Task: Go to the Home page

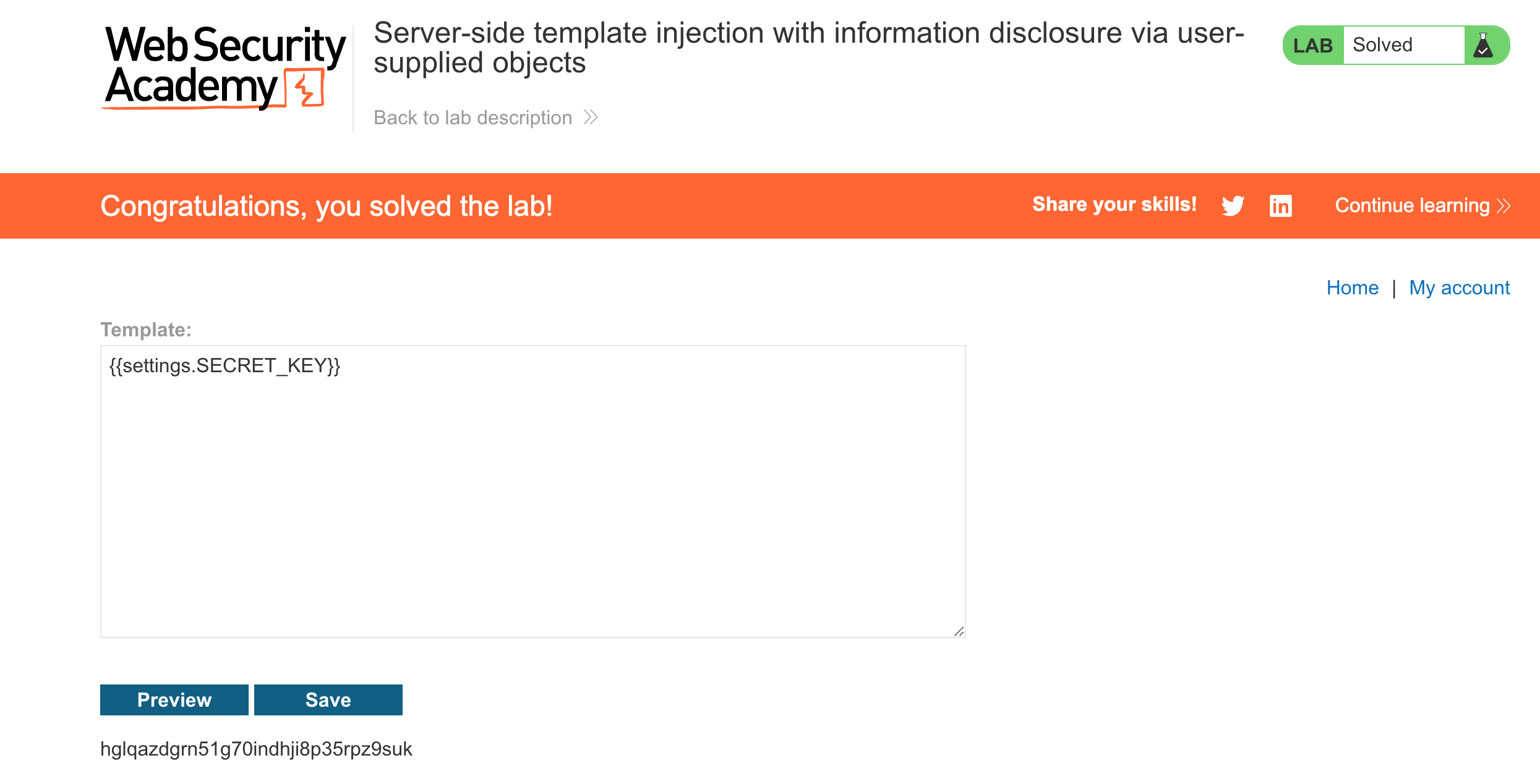Action: [x=1352, y=288]
